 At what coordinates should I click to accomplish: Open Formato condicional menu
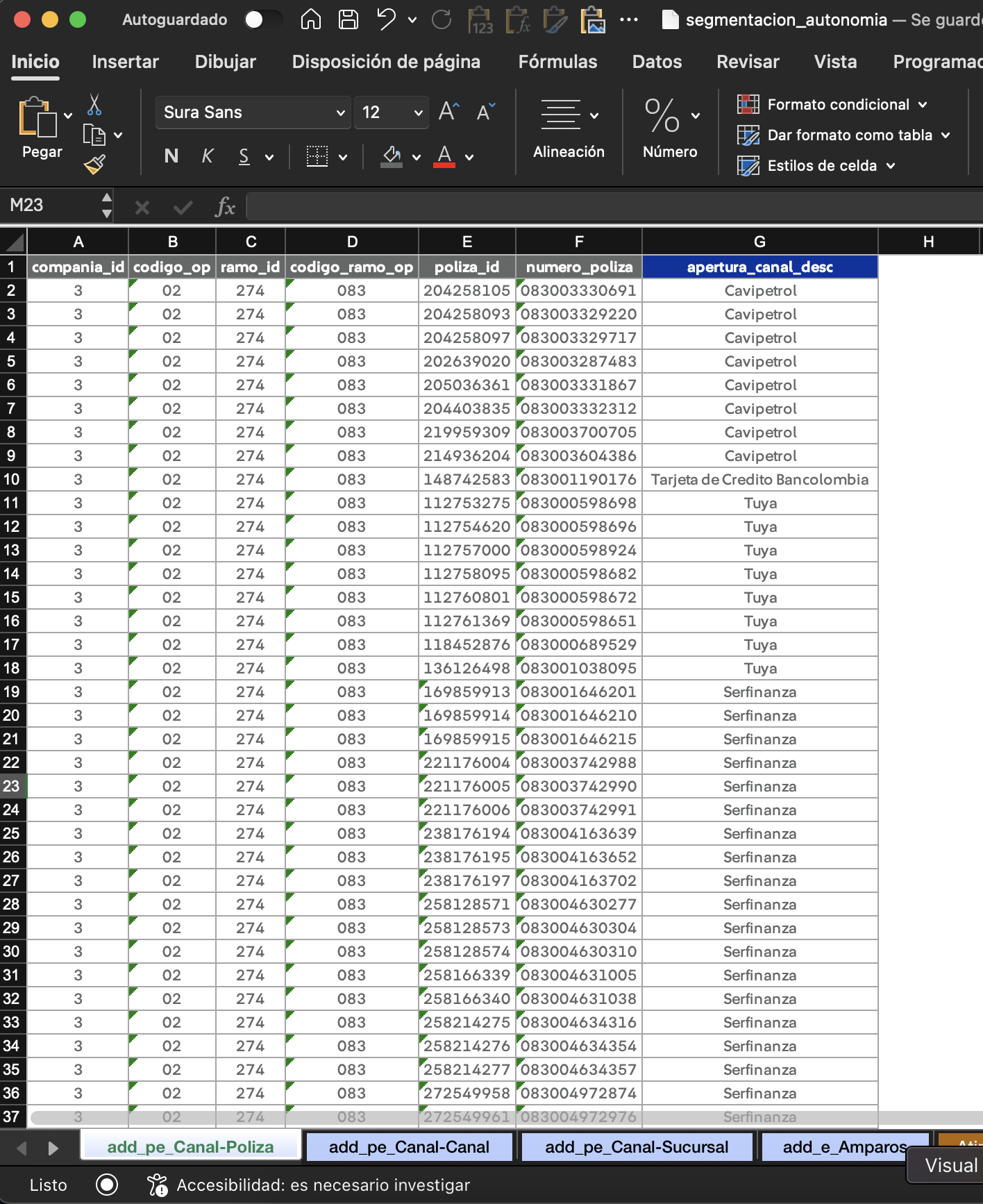832,105
